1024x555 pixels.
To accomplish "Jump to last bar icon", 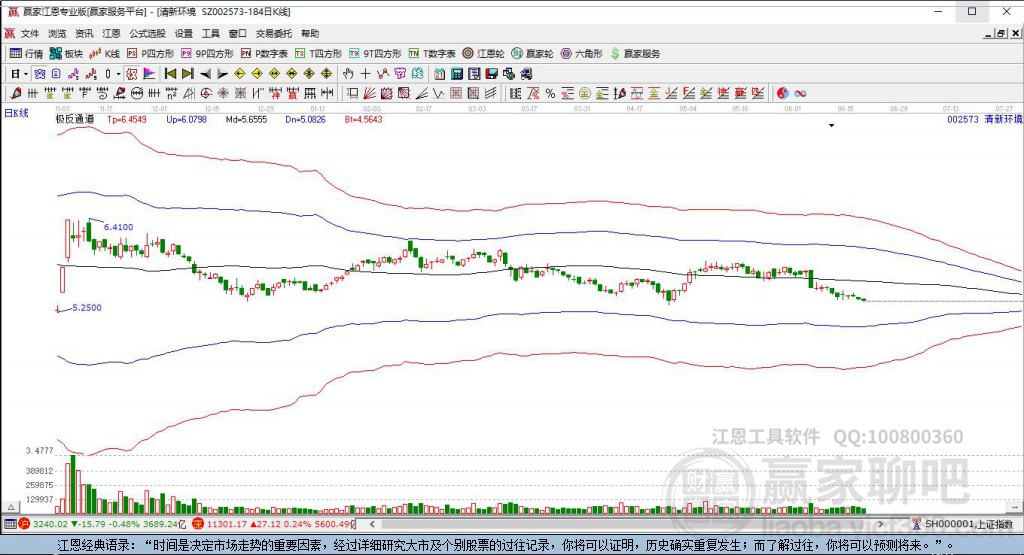I will point(188,74).
